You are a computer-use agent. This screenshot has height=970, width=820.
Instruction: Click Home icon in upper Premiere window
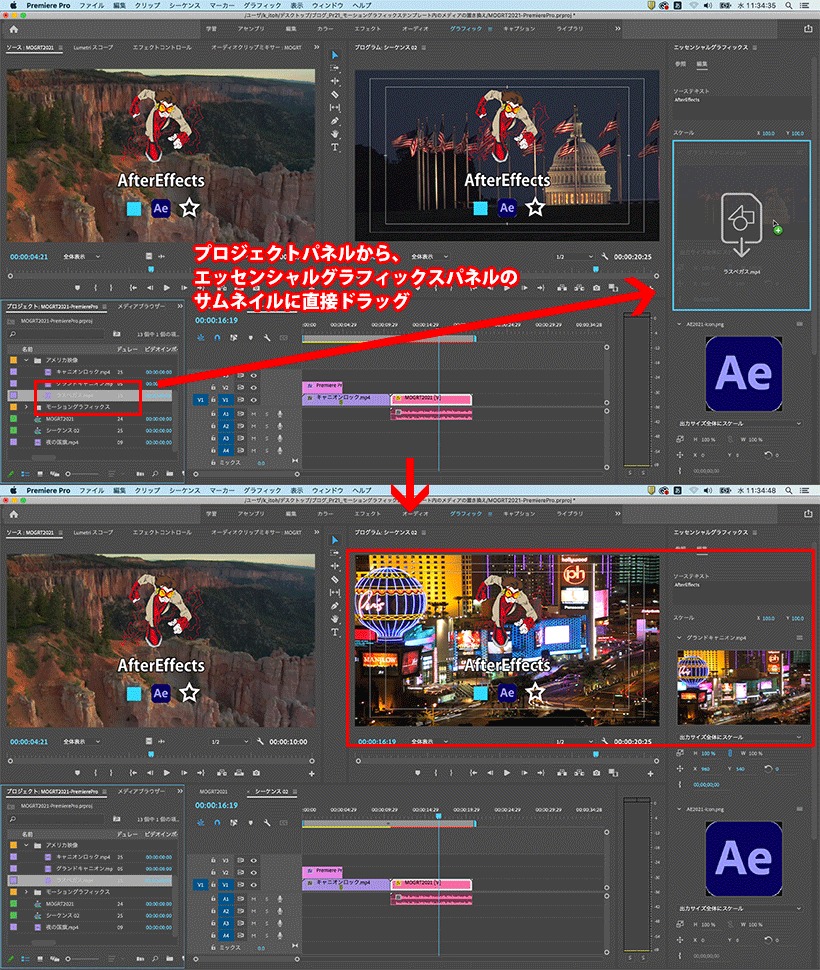(x=14, y=29)
